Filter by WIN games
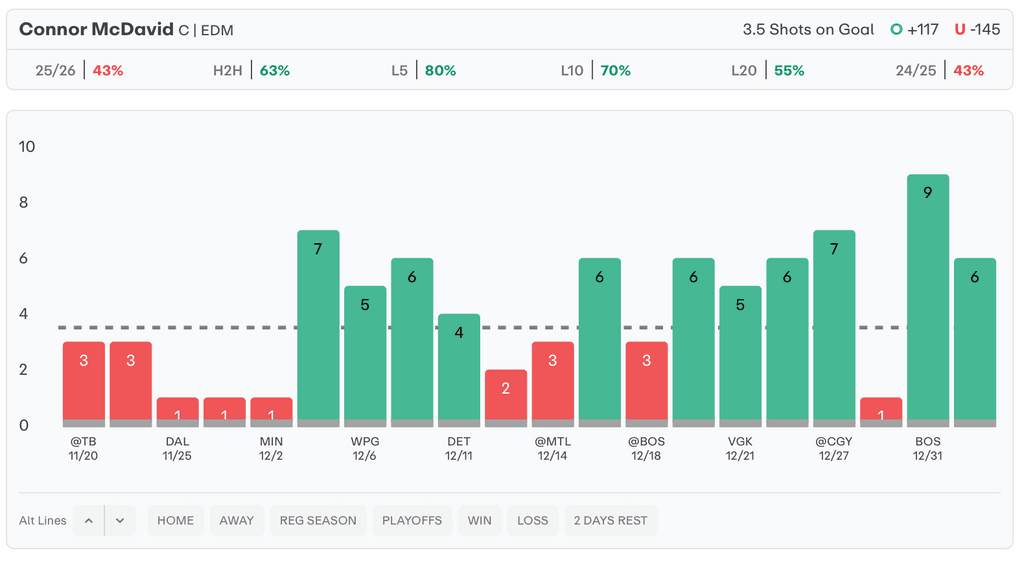The image size is (1024, 563). click(x=480, y=520)
